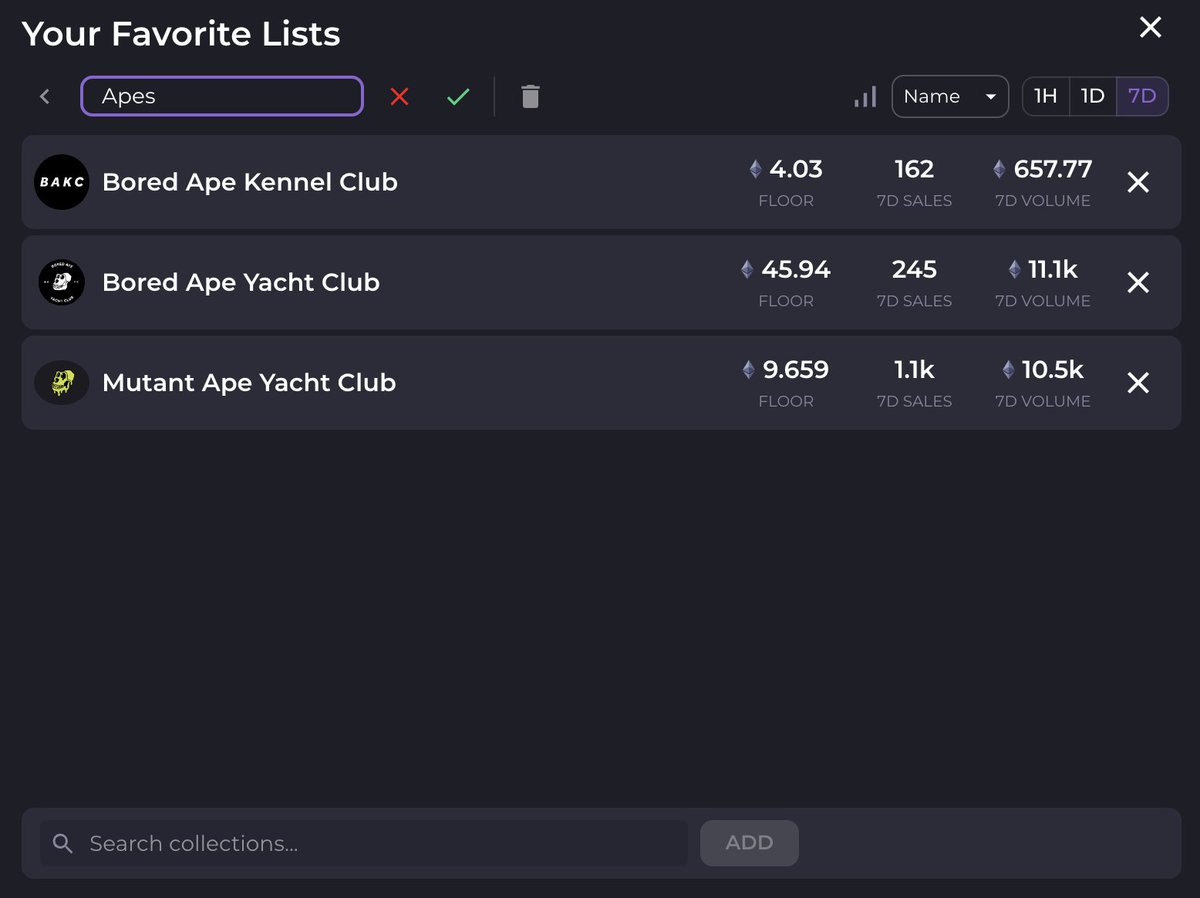Image resolution: width=1200 pixels, height=898 pixels.
Task: Click the 162 7D sales value
Action: [914, 169]
